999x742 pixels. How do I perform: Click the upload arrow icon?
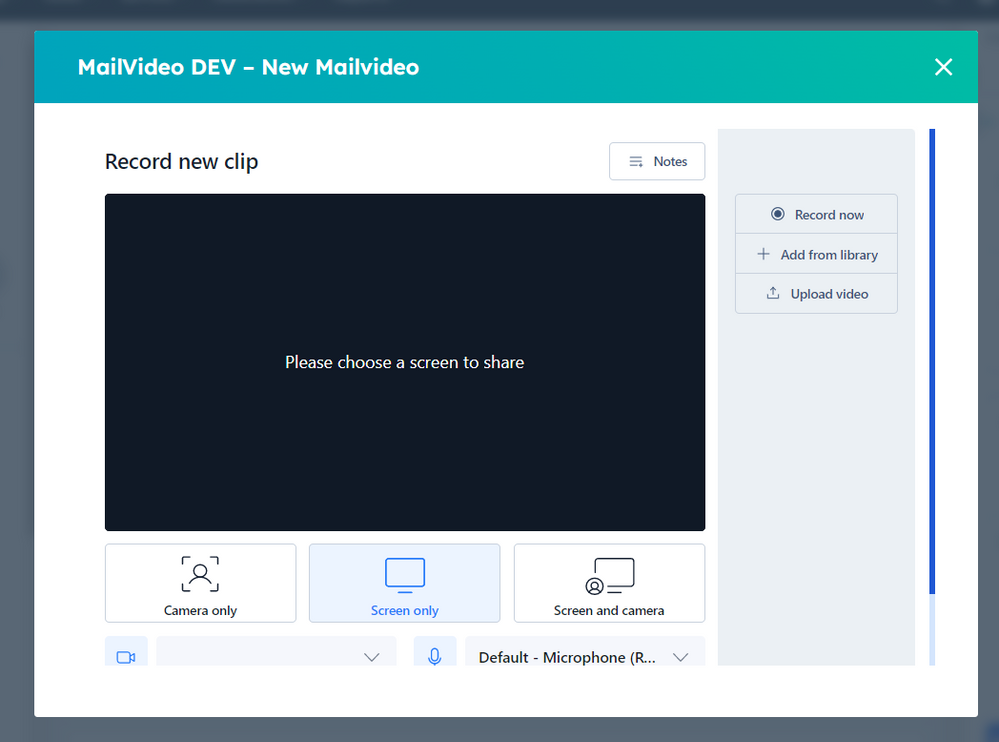(x=772, y=293)
